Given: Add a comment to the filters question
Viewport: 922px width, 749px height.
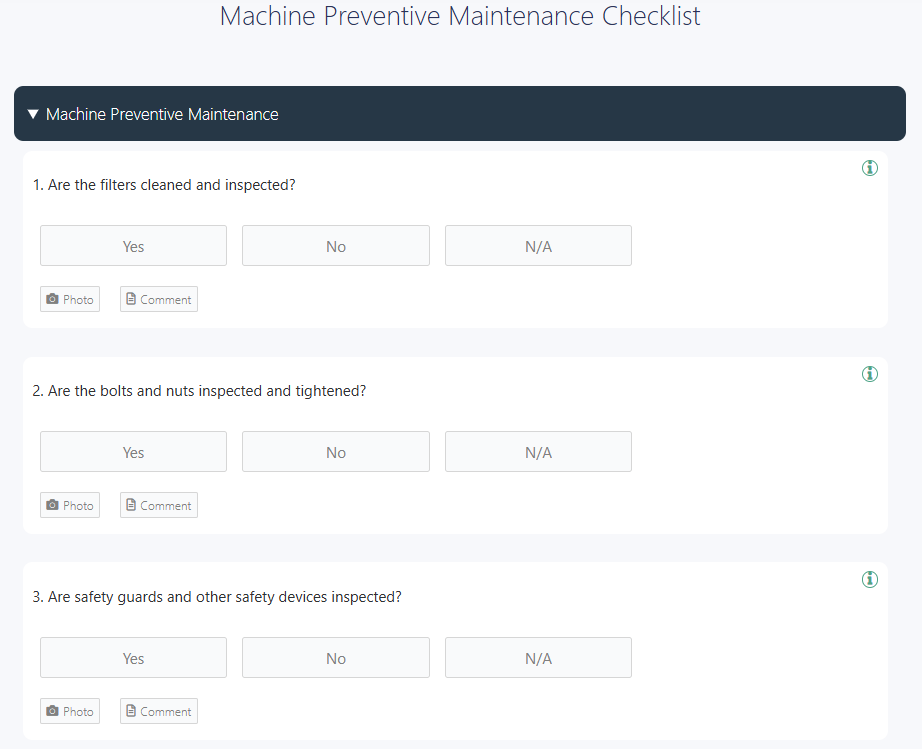Looking at the screenshot, I should point(159,299).
